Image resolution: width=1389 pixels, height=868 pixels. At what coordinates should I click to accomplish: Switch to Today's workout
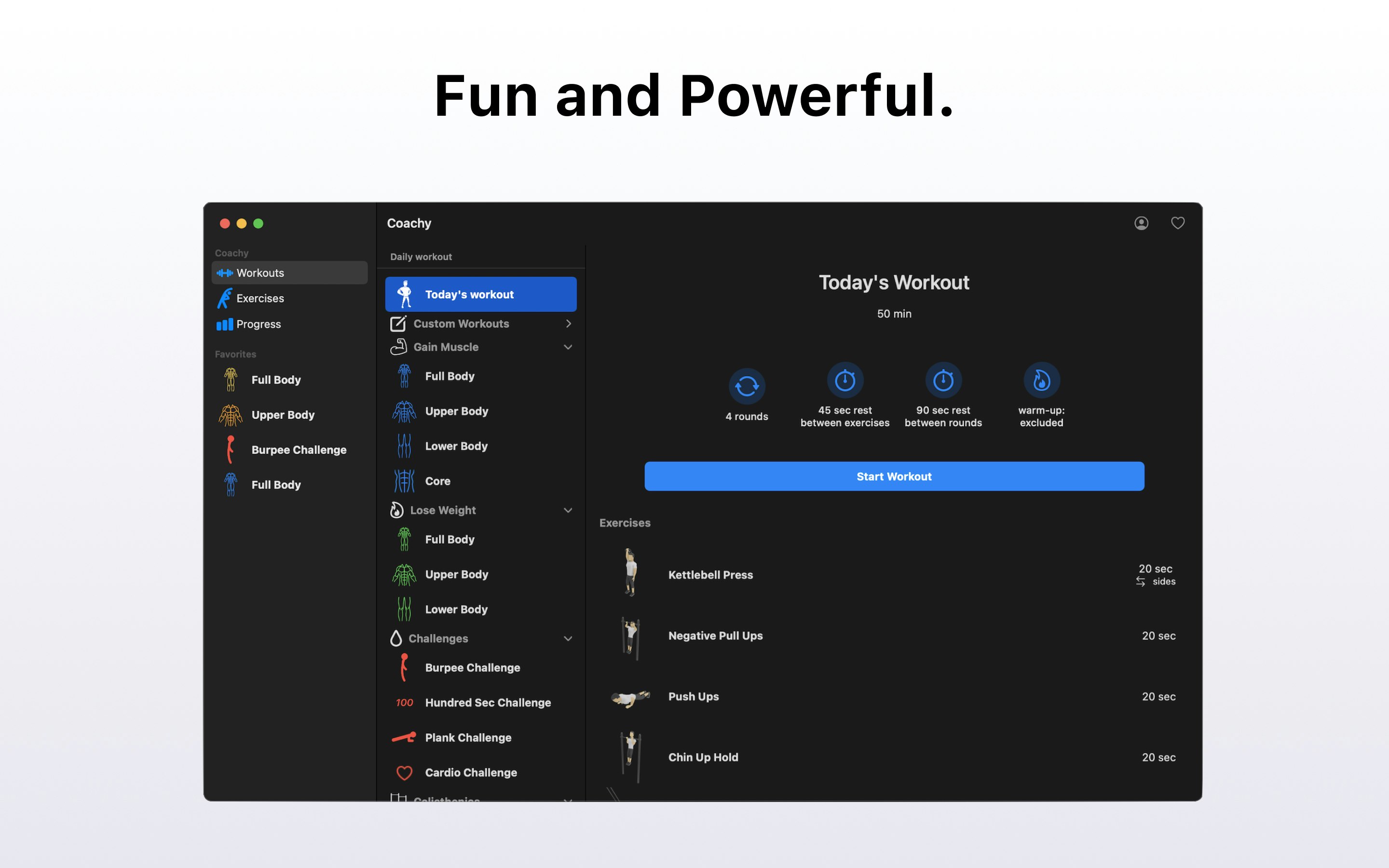coord(480,294)
